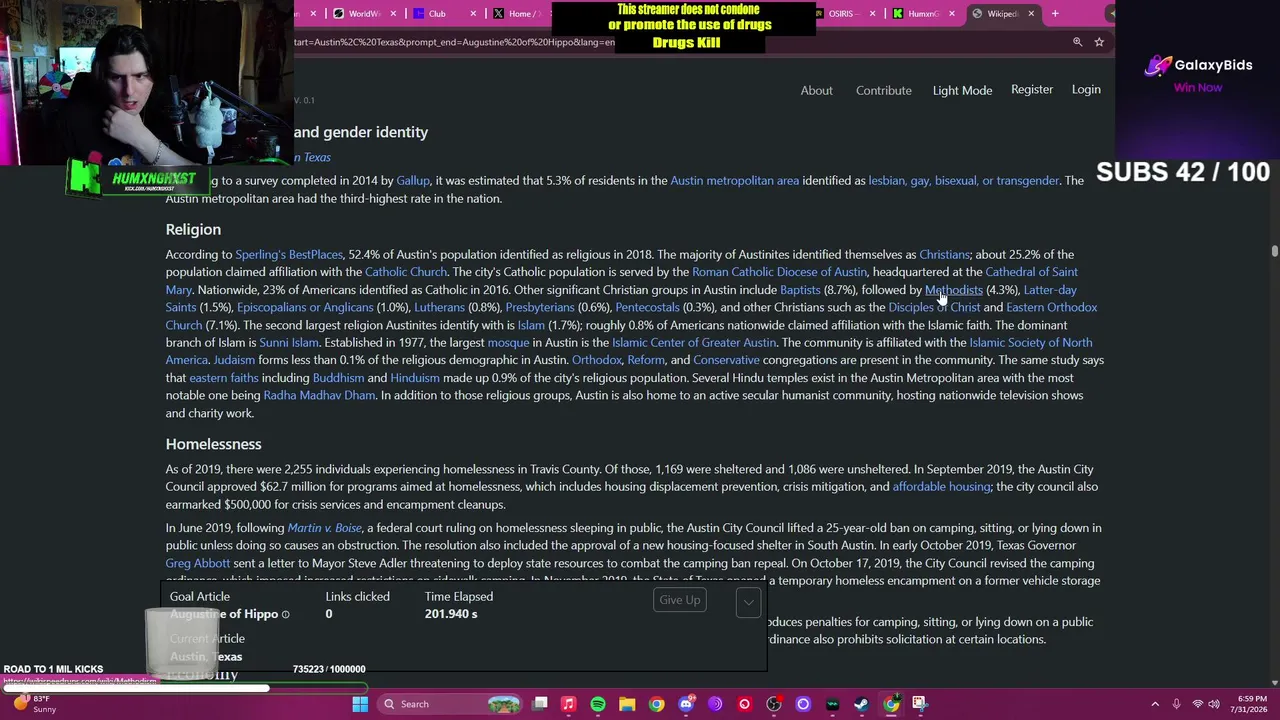Open the Austin metropolitan area link
Image resolution: width=1280 pixels, height=720 pixels.
pyautogui.click(x=735, y=180)
